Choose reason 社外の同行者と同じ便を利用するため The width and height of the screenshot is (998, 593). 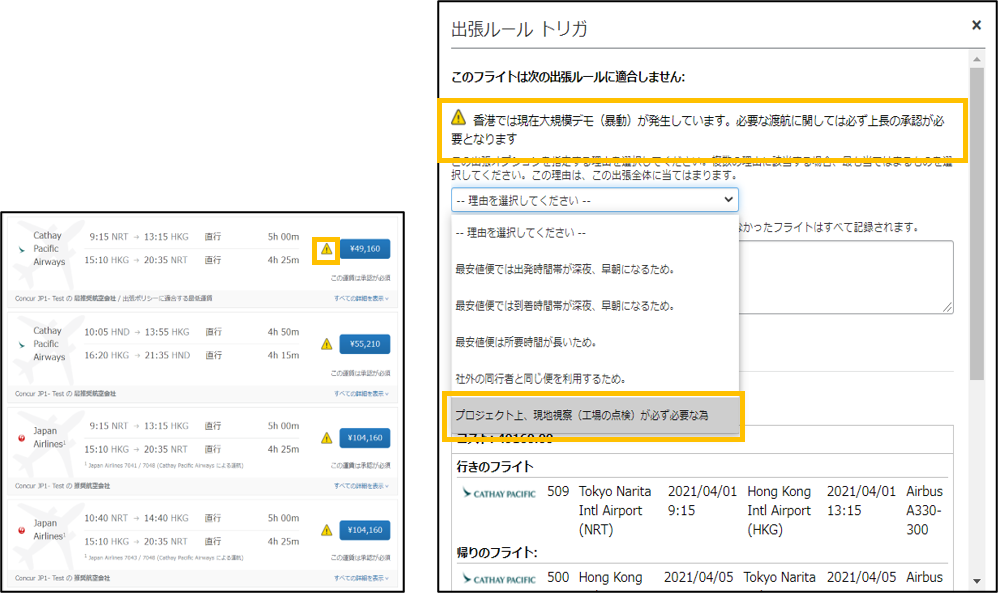594,379
